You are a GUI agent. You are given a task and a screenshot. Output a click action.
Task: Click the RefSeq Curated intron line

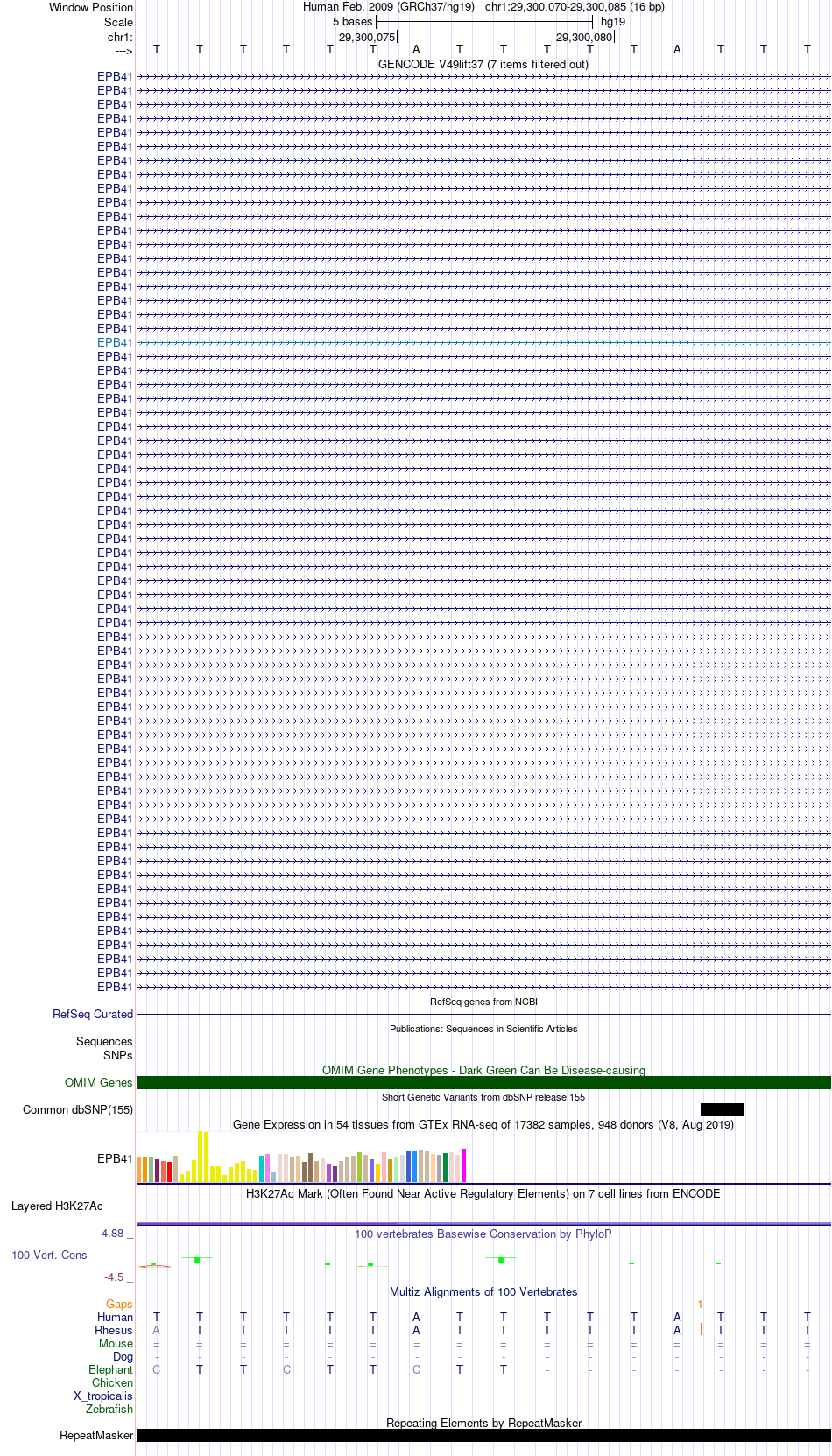click(x=483, y=1014)
